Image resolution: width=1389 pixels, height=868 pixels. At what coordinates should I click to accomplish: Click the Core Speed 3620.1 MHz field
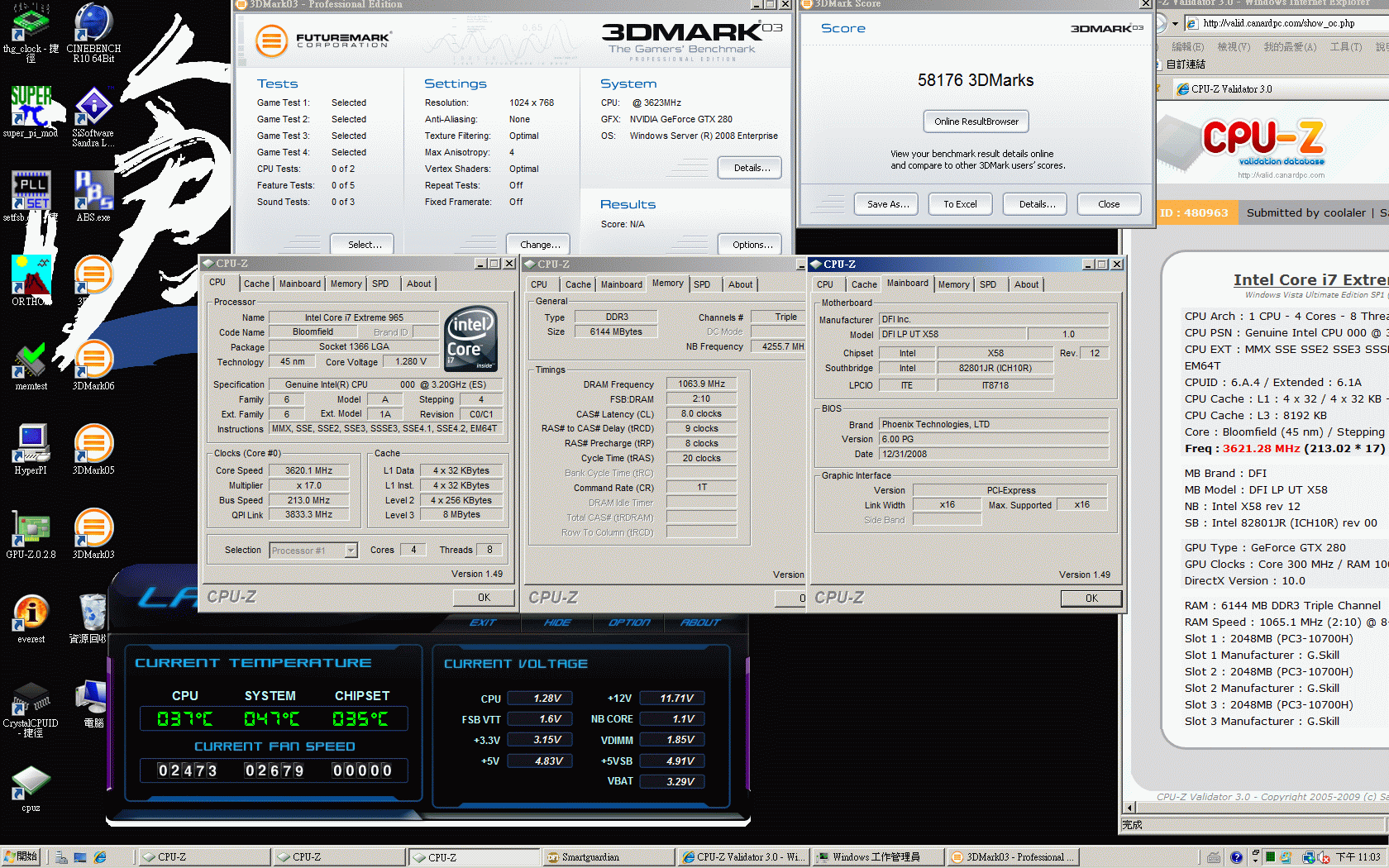point(308,470)
